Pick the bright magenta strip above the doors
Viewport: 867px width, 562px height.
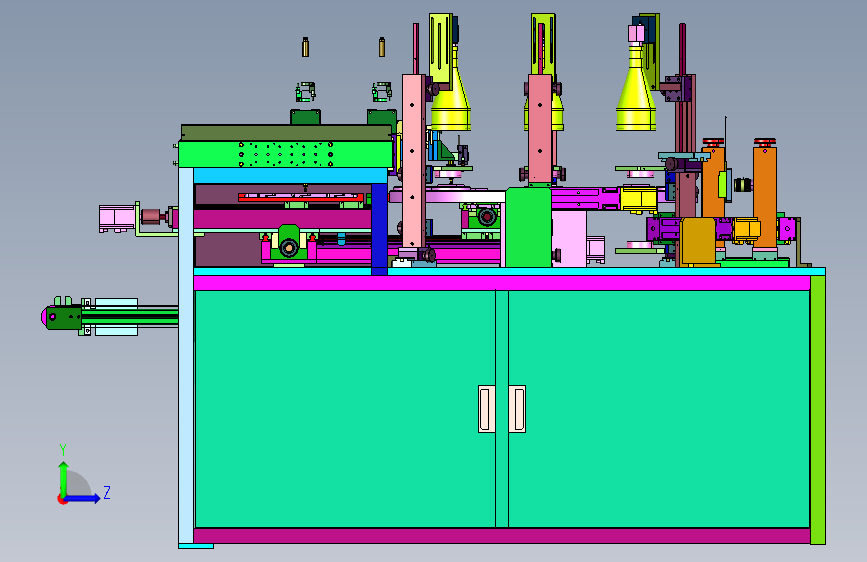(x=502, y=283)
